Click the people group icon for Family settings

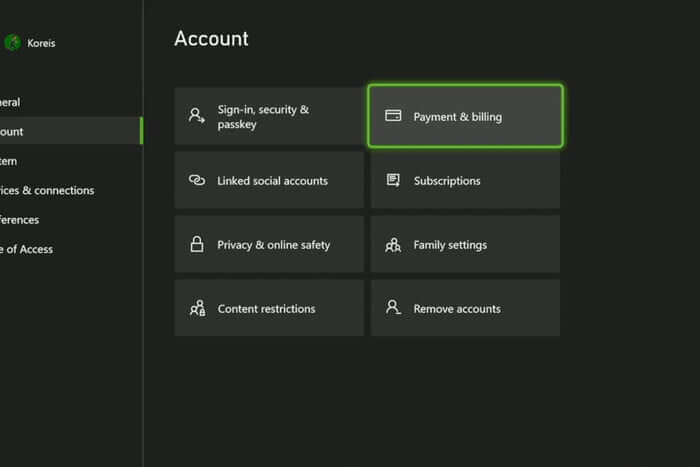[x=393, y=245]
